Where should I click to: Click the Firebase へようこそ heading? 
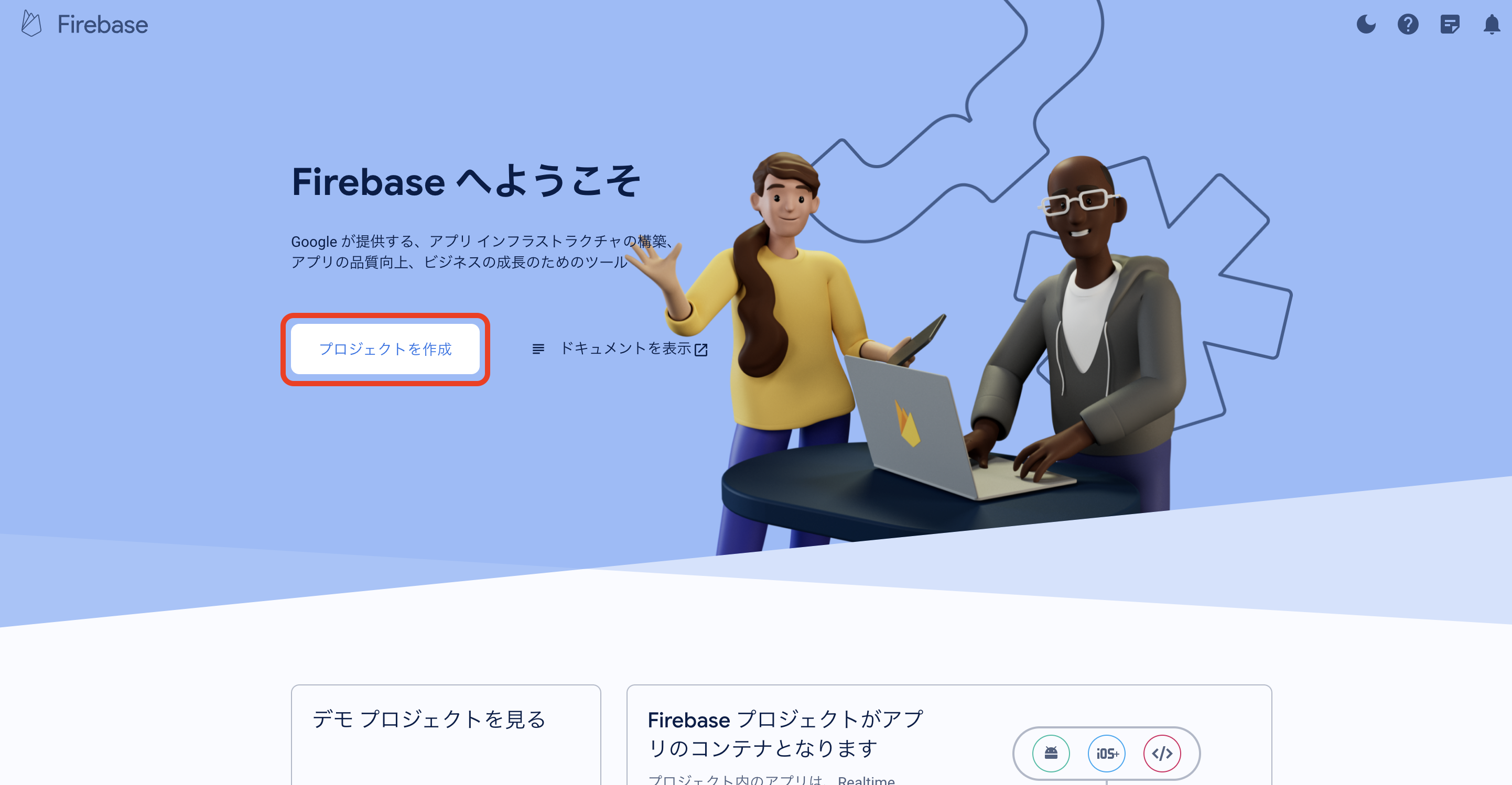pos(466,181)
